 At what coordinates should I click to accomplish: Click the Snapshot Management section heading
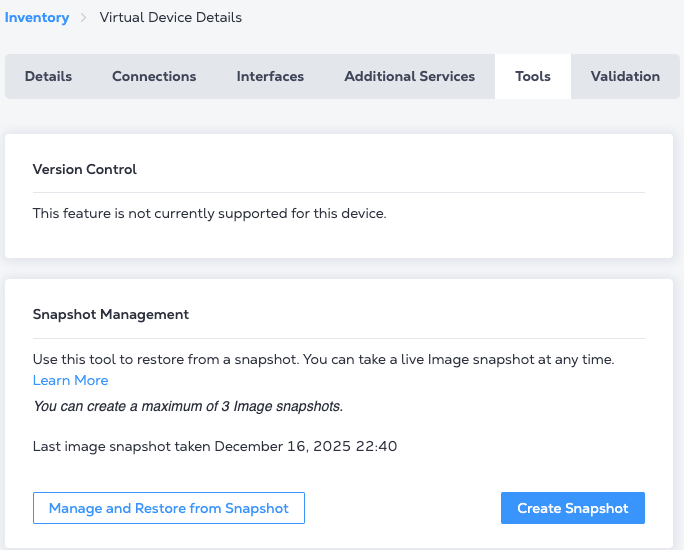point(111,314)
